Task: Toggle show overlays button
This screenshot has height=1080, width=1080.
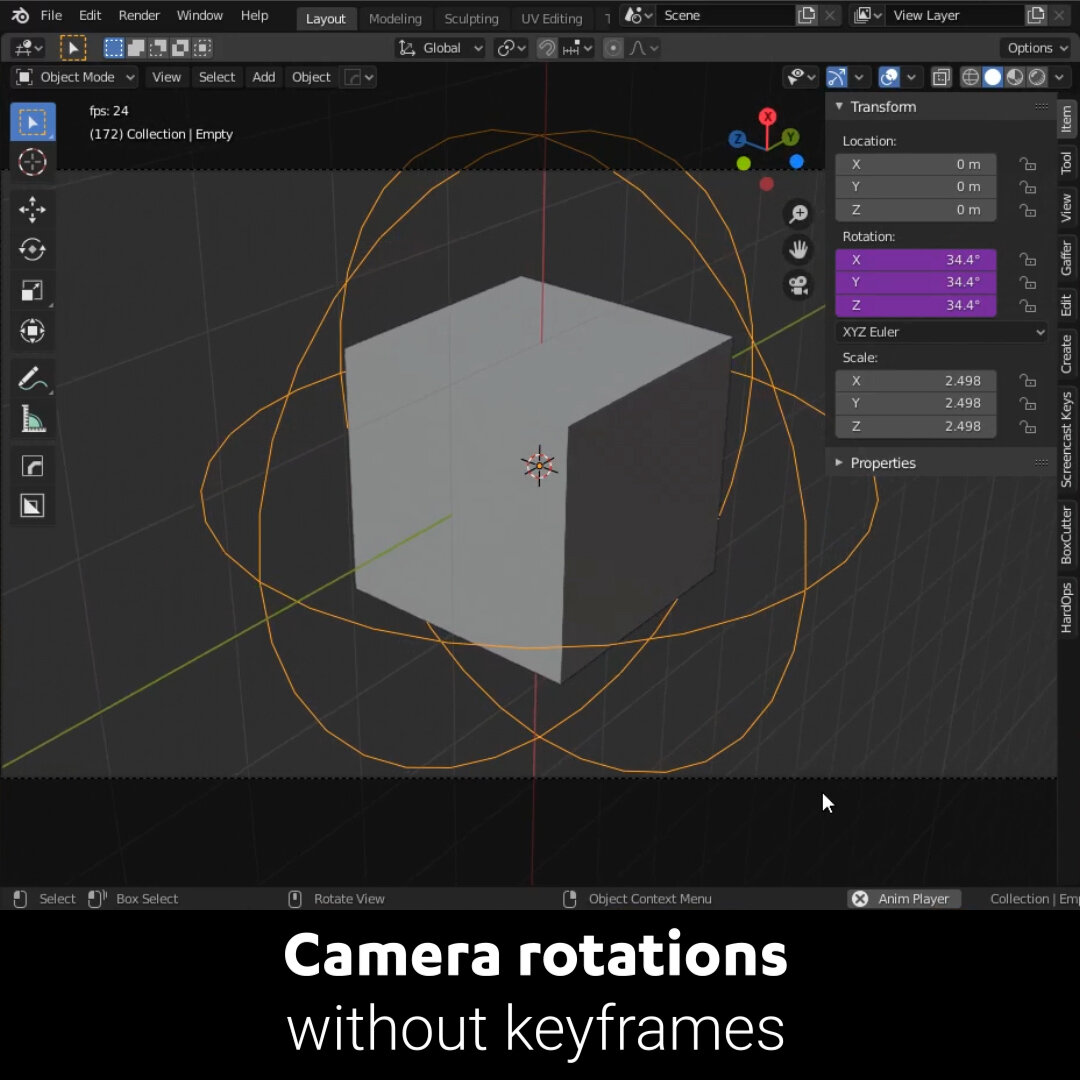Action: [889, 77]
